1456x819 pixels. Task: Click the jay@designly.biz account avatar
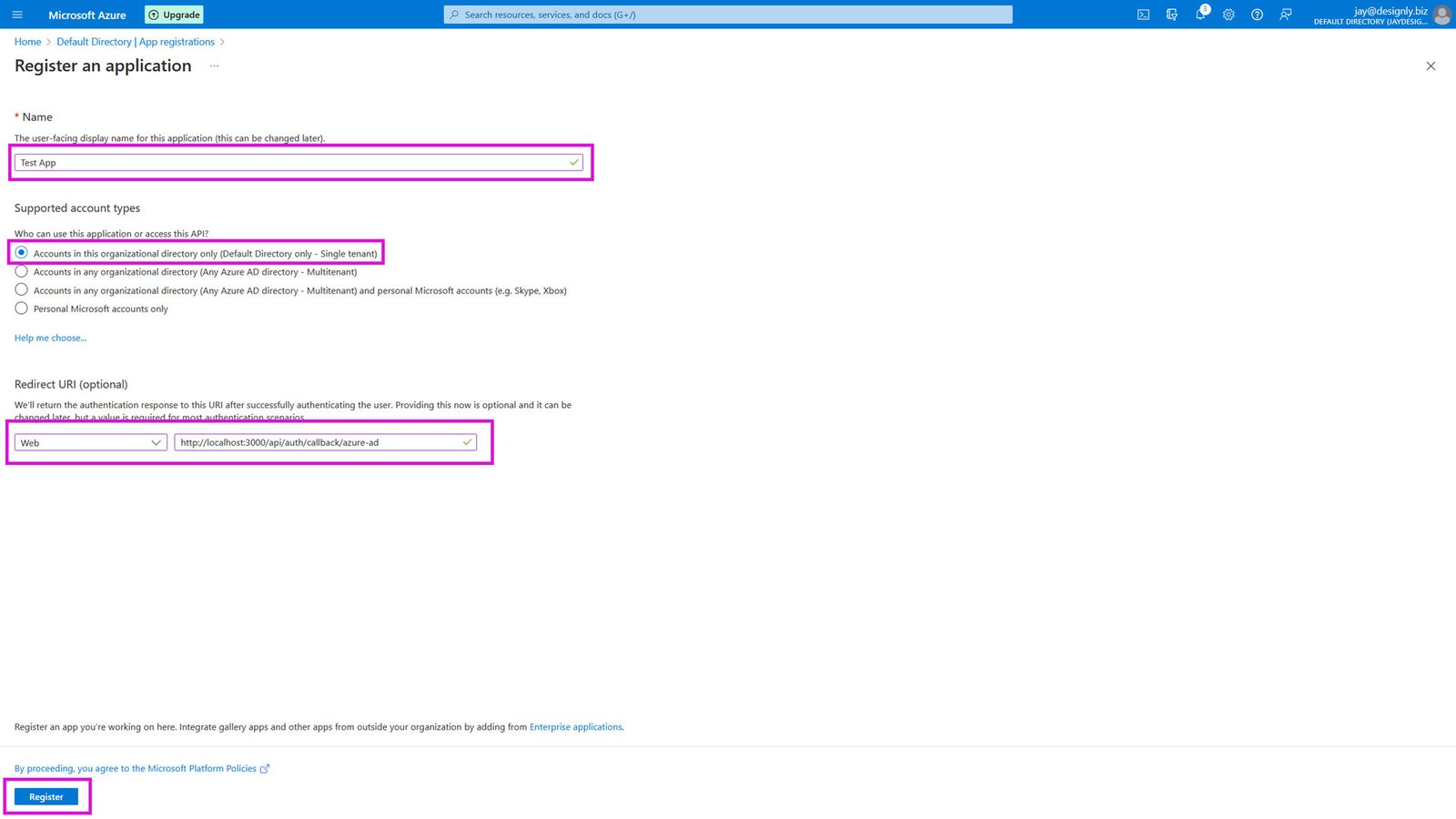1441,15
